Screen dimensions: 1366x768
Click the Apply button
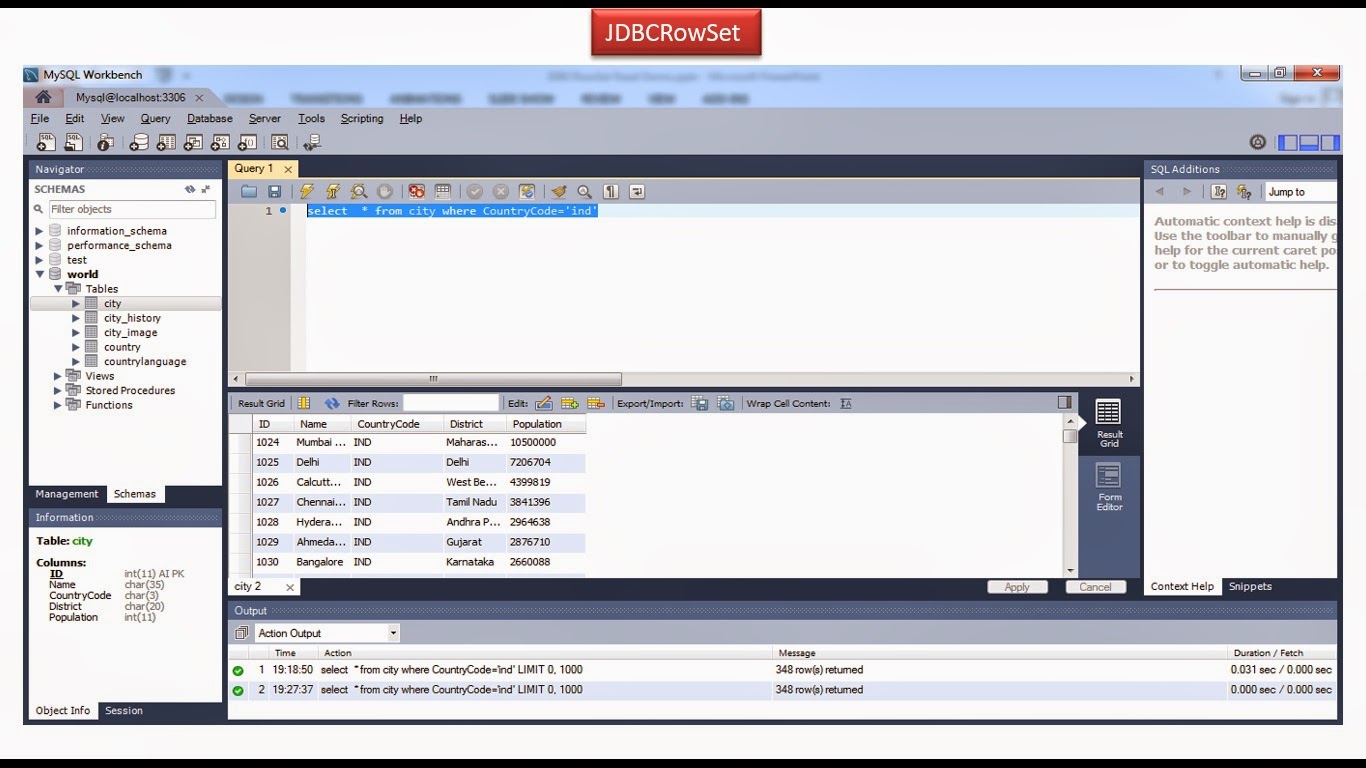(1017, 587)
